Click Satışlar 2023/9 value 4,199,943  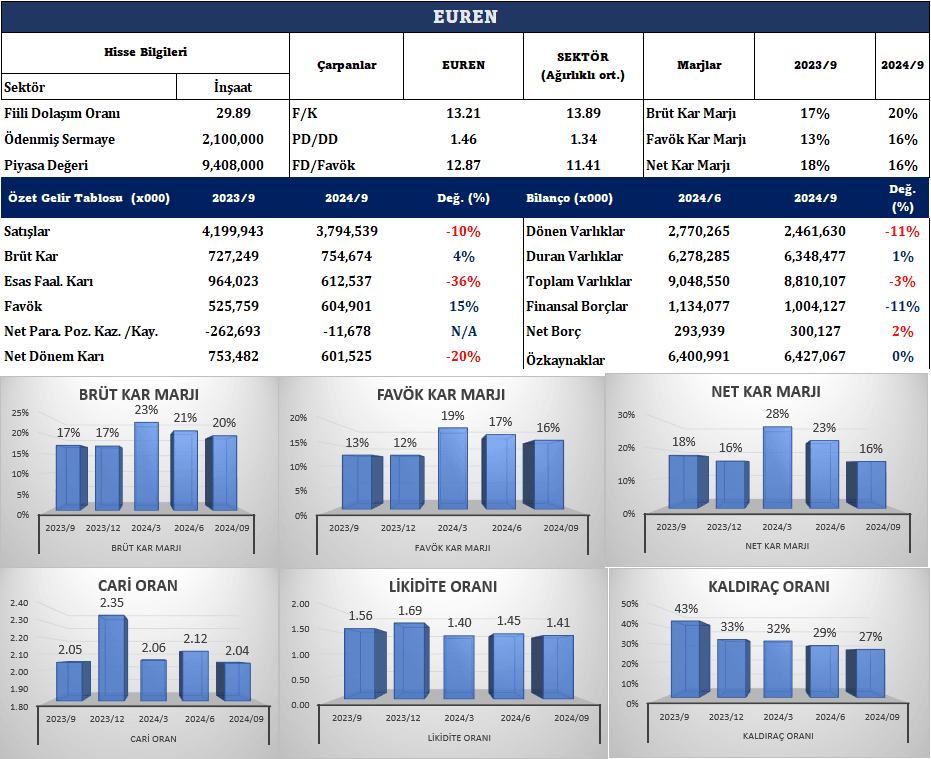pos(233,231)
